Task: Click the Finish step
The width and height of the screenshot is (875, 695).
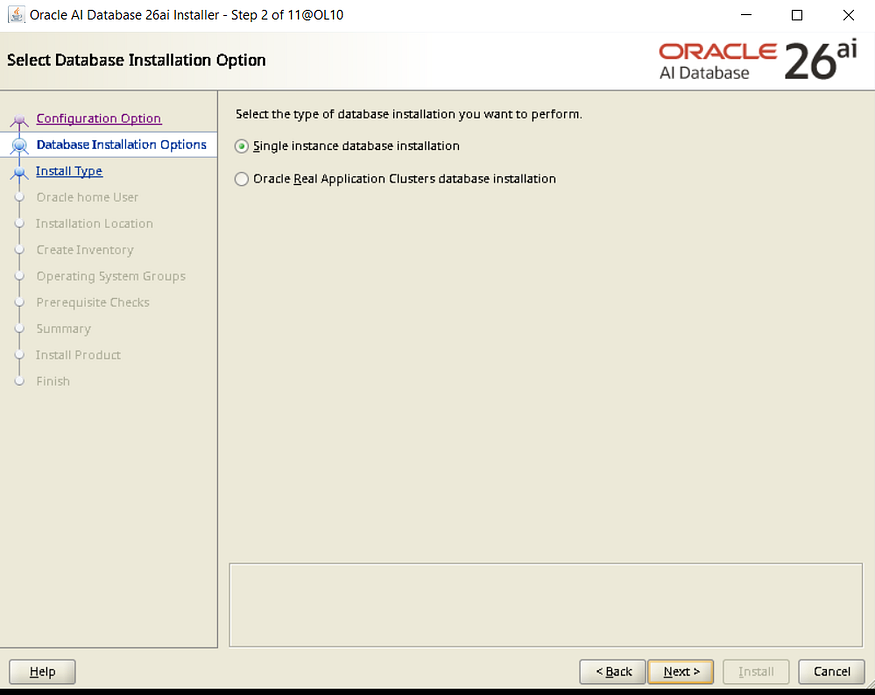Action: (53, 381)
